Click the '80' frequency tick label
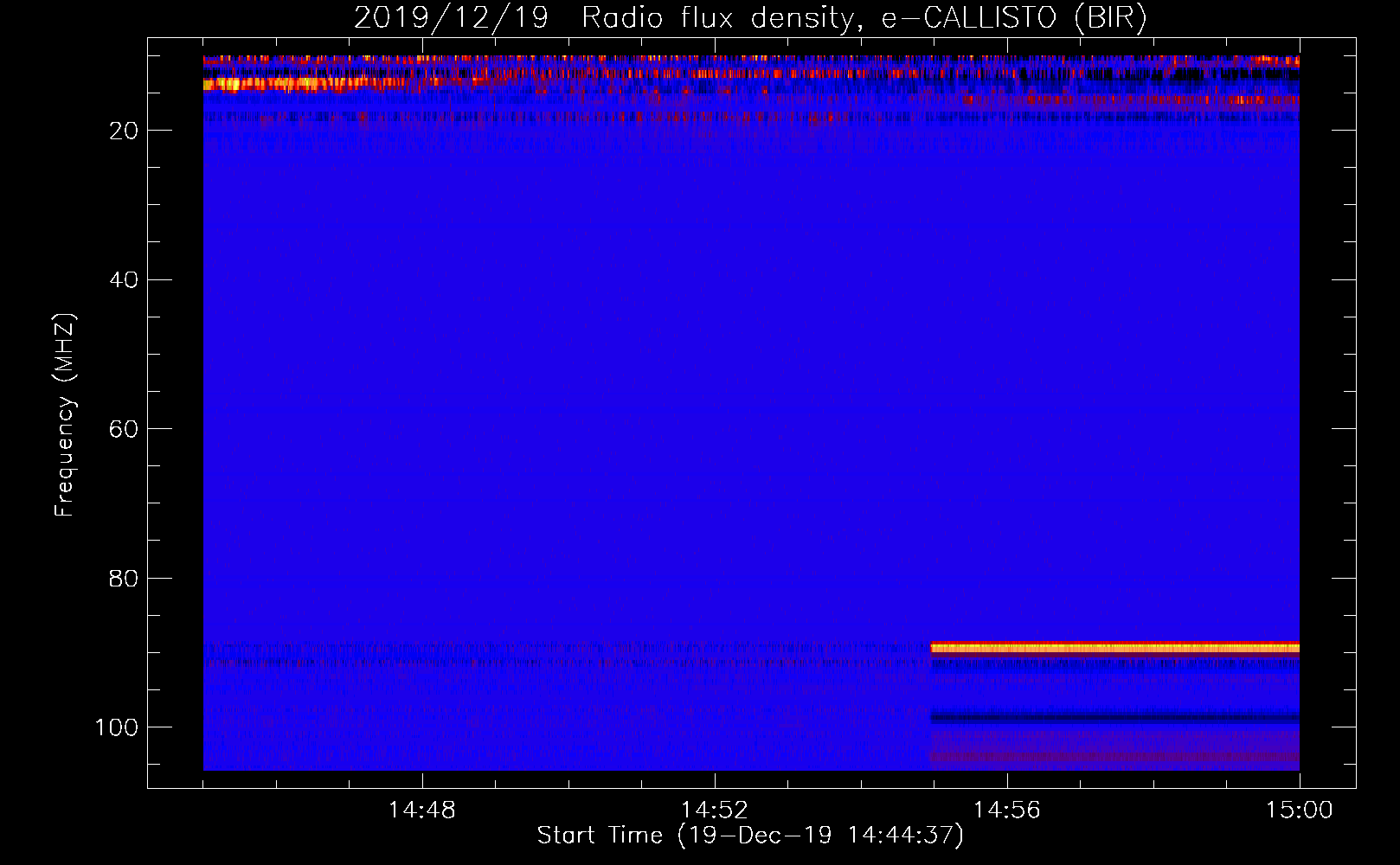Image resolution: width=1400 pixels, height=865 pixels. coord(124,578)
